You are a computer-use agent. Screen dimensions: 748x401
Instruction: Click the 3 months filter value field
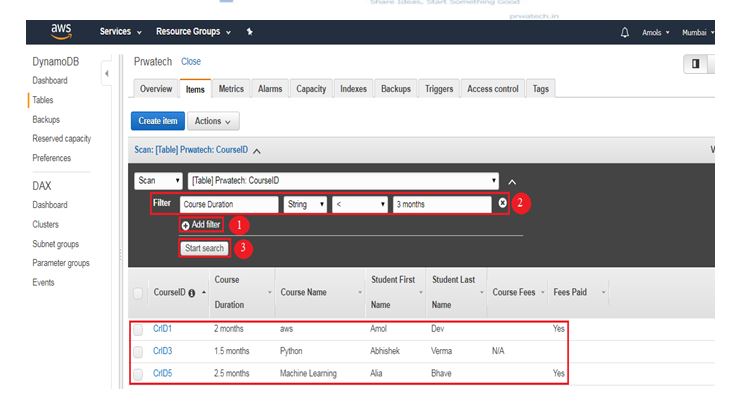pyautogui.click(x=442, y=204)
